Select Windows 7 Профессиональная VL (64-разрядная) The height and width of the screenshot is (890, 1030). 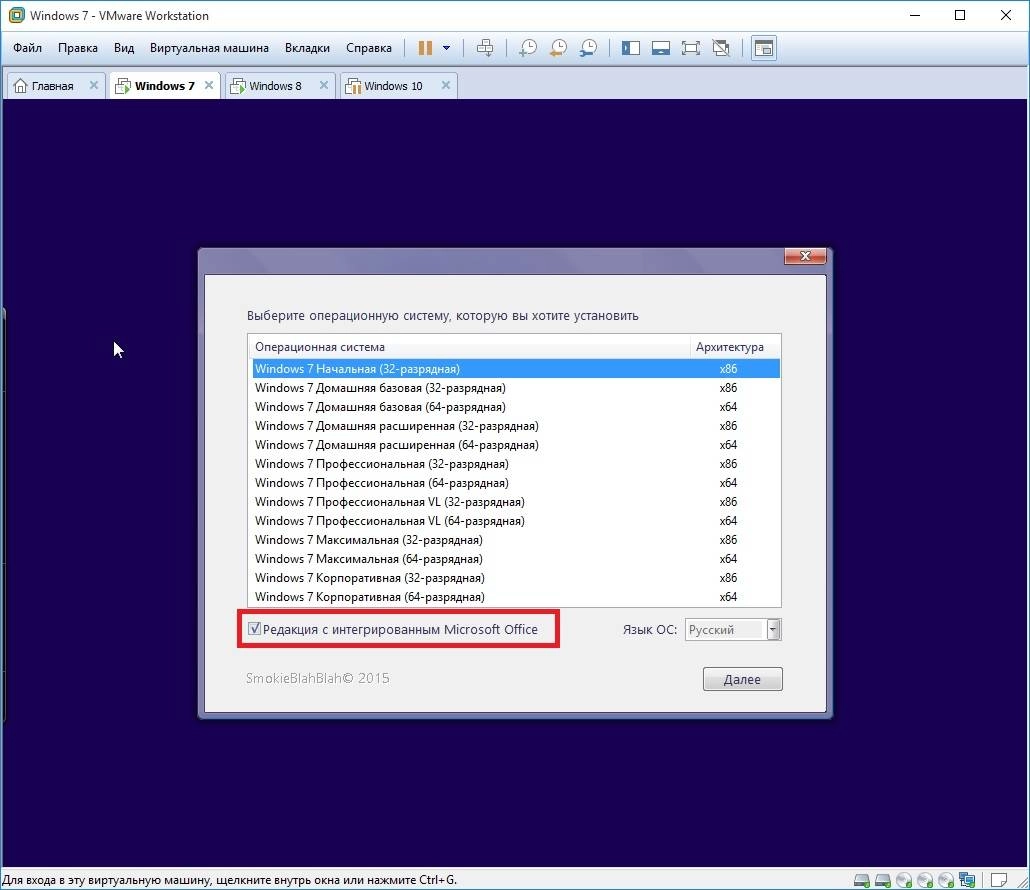(516, 521)
